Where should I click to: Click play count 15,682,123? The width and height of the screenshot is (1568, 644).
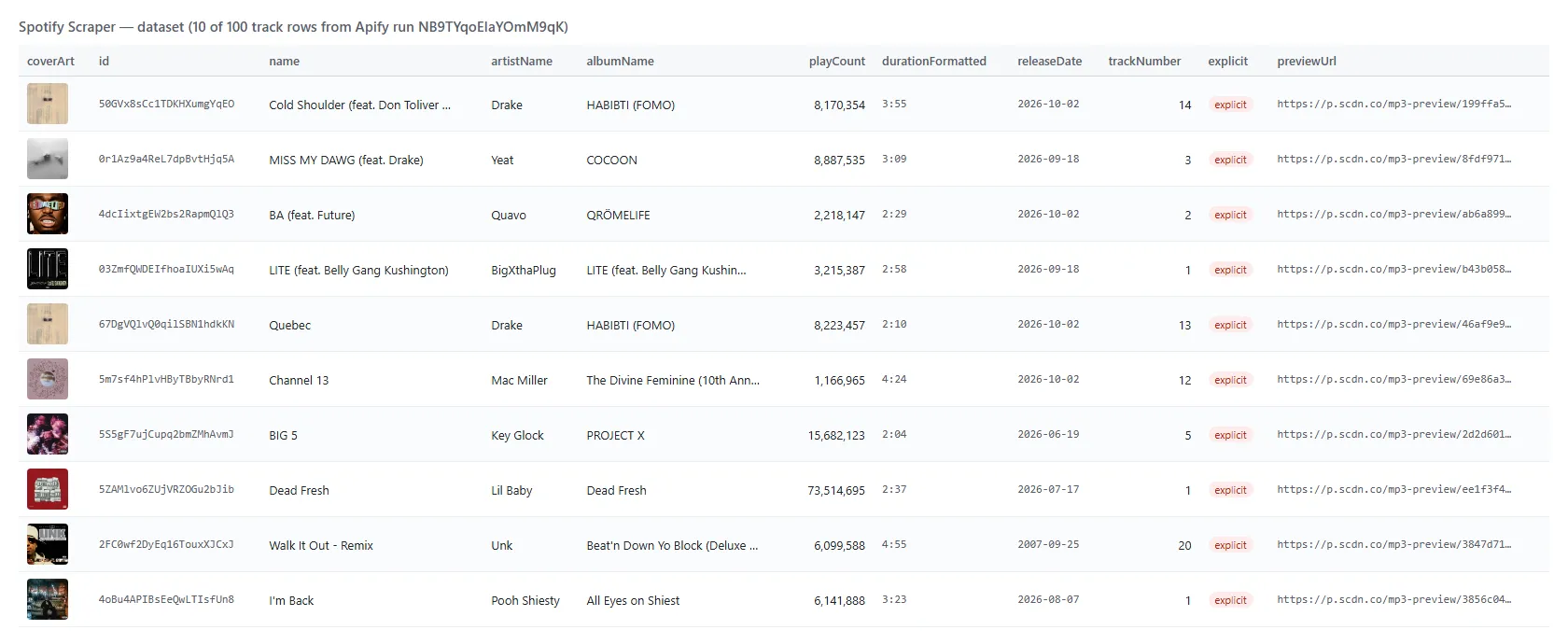[836, 435]
